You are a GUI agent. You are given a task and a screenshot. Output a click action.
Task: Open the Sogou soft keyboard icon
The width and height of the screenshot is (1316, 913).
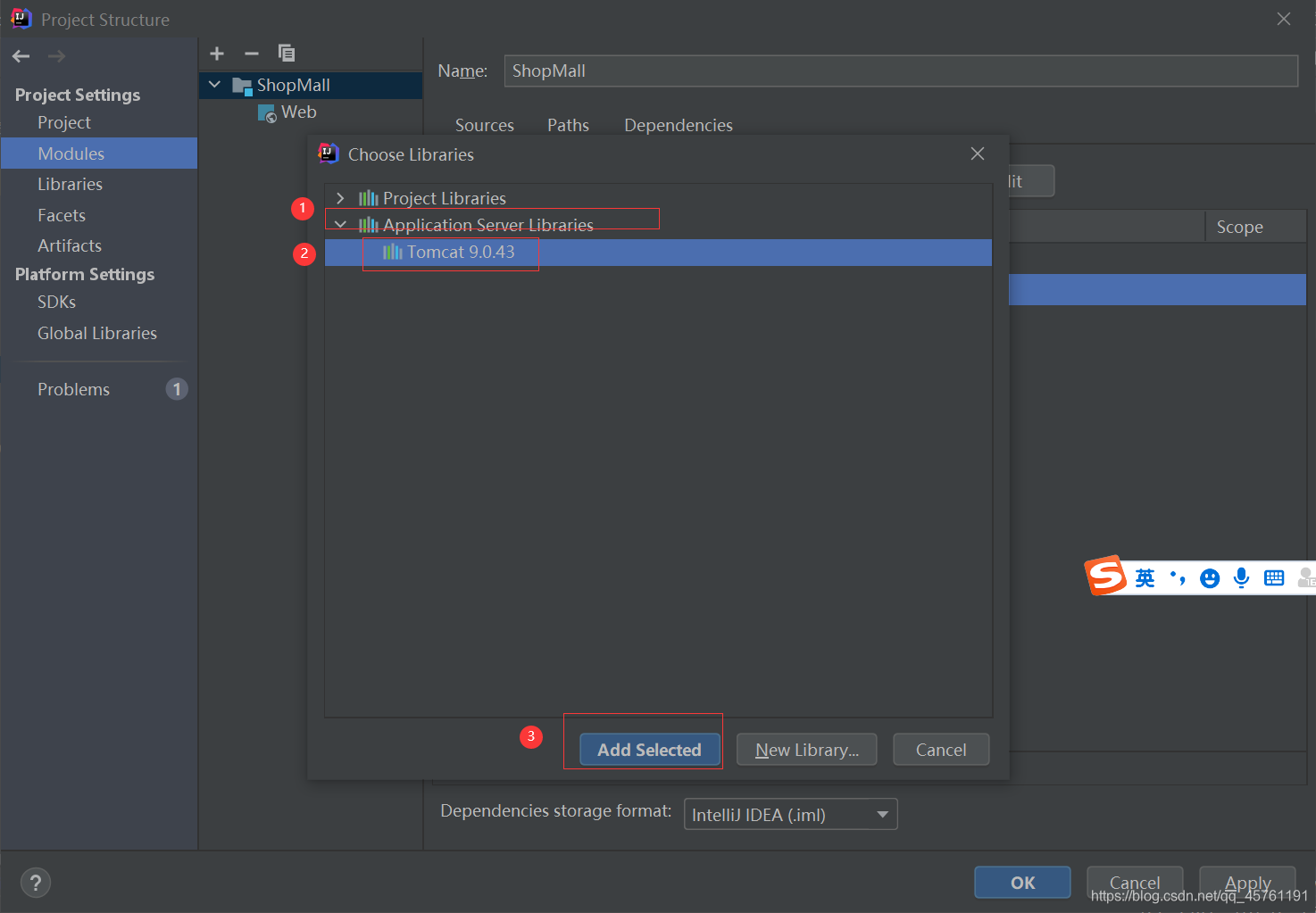pyautogui.click(x=1274, y=578)
